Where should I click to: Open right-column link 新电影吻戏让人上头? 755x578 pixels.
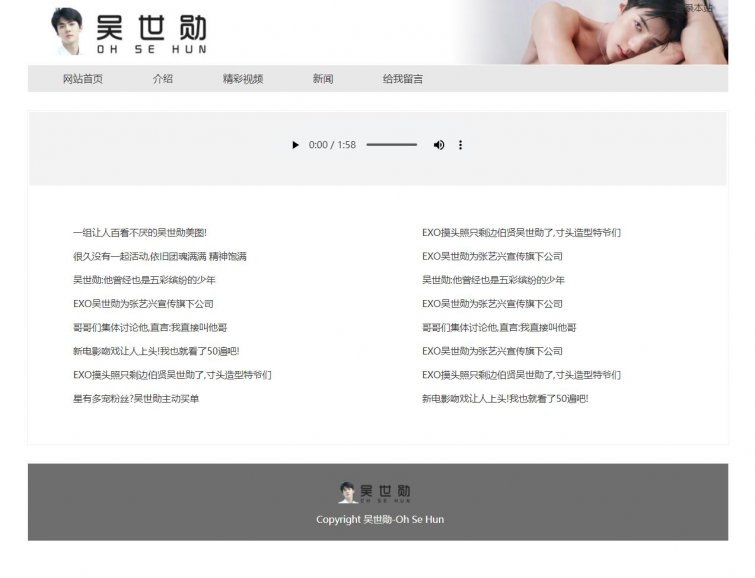505,398
